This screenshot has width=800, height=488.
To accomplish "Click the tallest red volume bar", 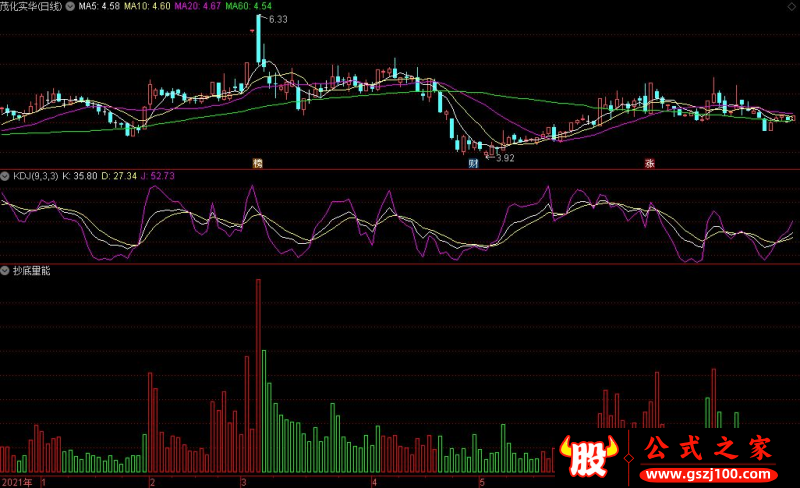I will [x=258, y=376].
